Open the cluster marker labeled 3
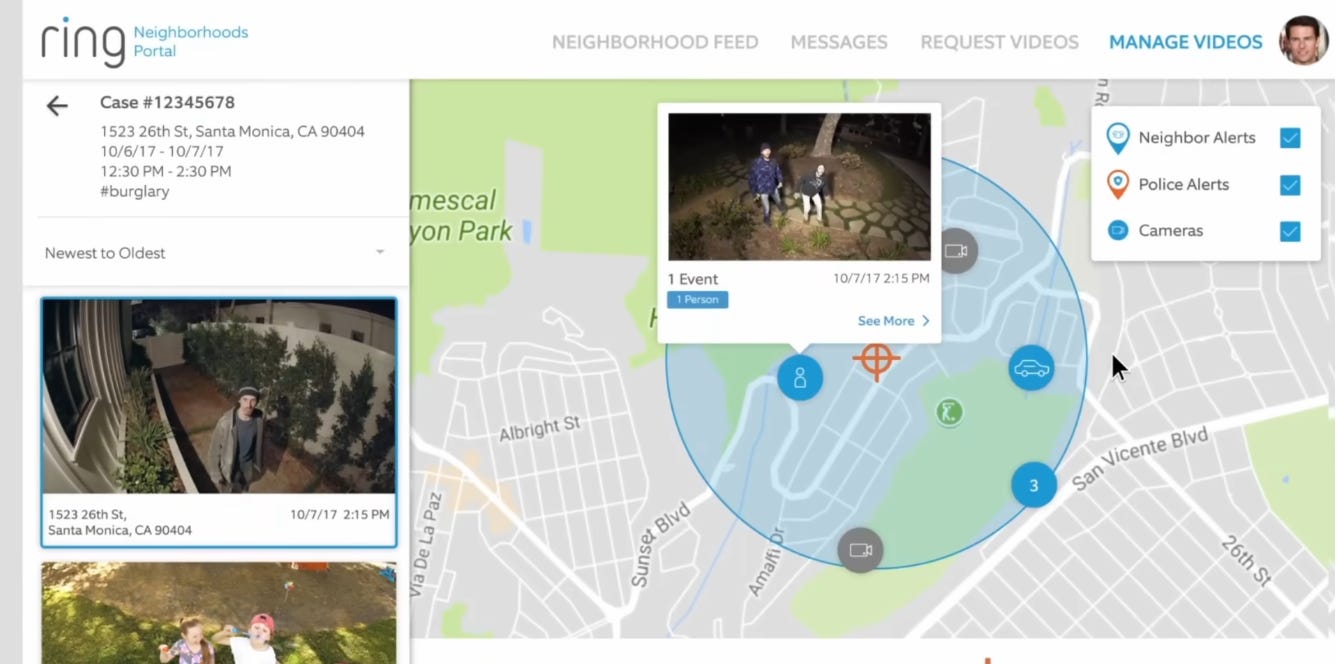Image resolution: width=1337 pixels, height=664 pixels. click(x=1034, y=485)
